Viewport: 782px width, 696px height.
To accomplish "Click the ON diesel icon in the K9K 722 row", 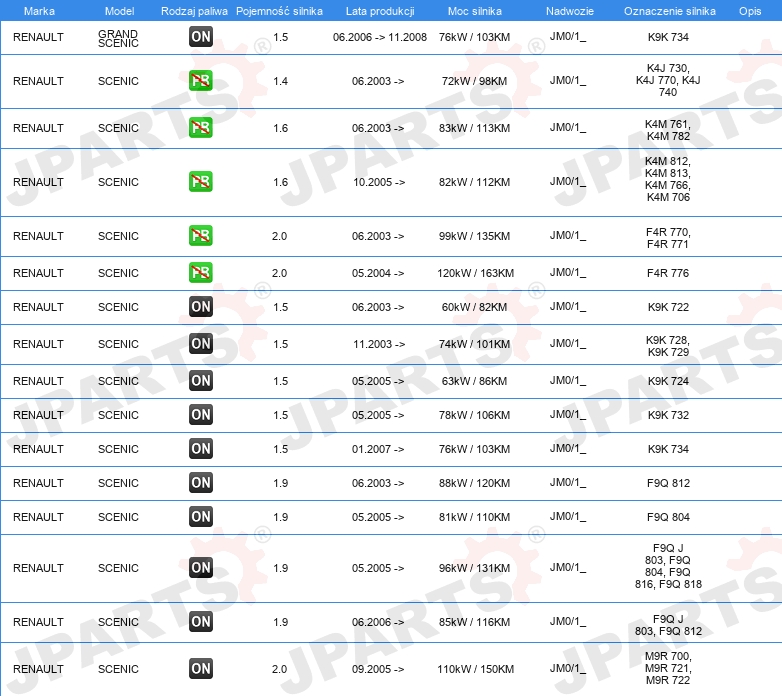I will 201,306.
